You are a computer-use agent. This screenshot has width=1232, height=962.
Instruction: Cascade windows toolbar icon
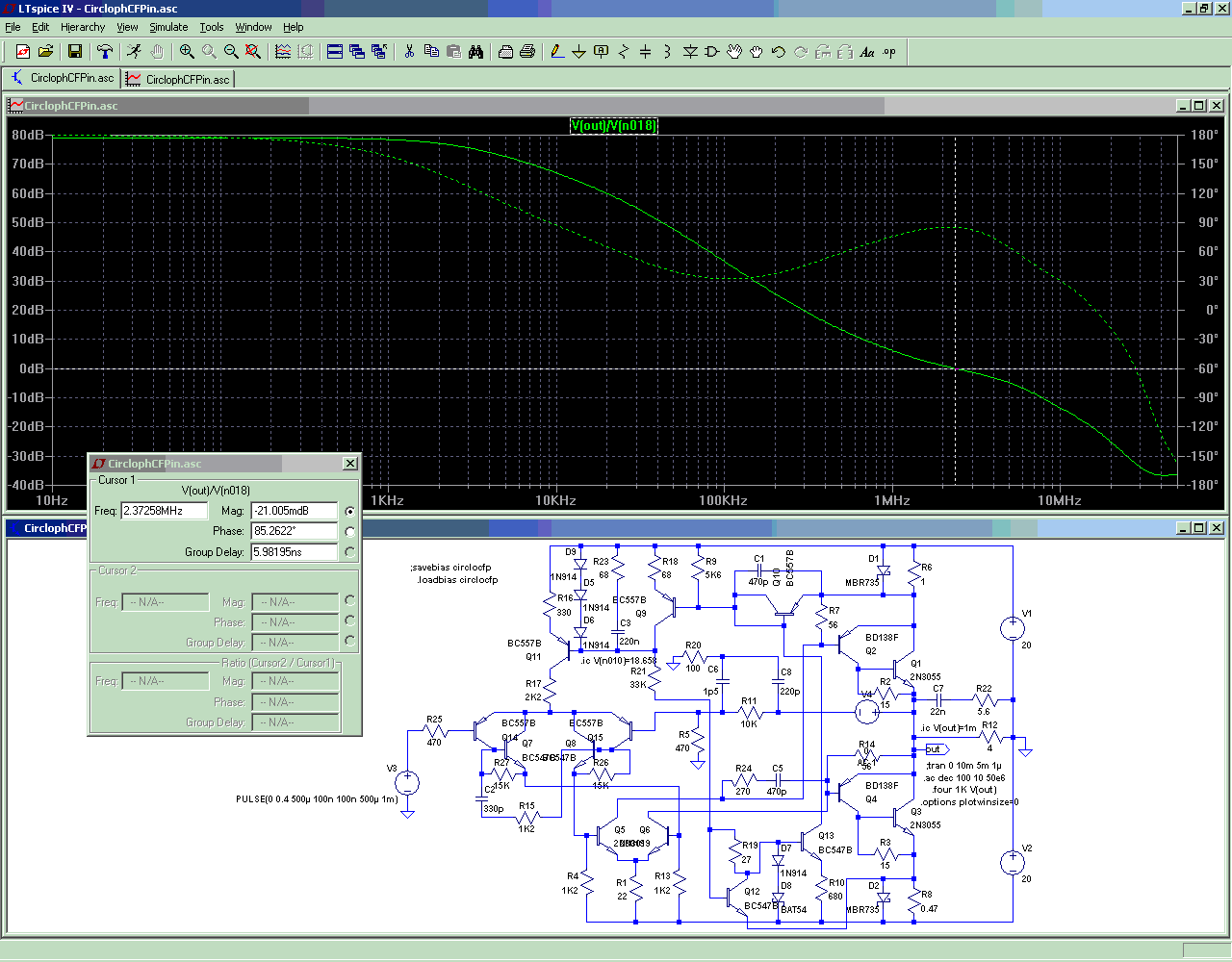coord(357,52)
